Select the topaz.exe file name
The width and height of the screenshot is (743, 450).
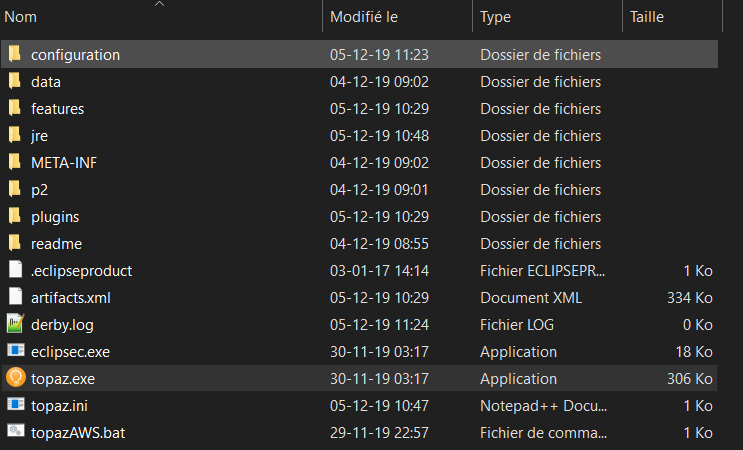tap(63, 379)
